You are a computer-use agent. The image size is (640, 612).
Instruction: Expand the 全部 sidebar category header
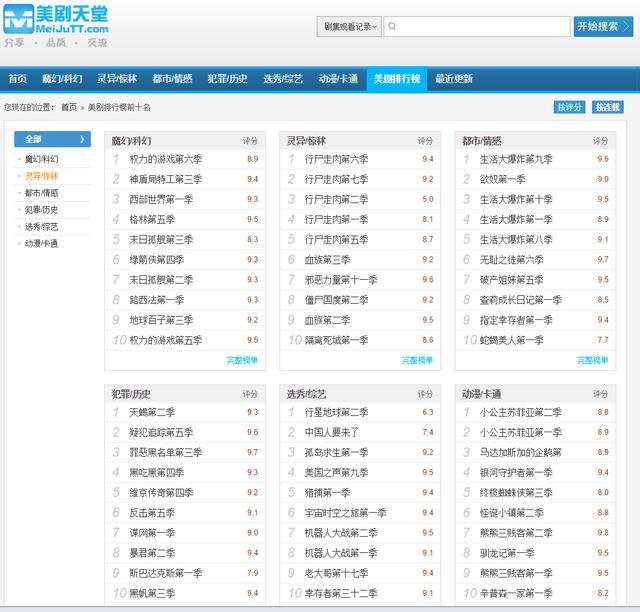point(52,139)
